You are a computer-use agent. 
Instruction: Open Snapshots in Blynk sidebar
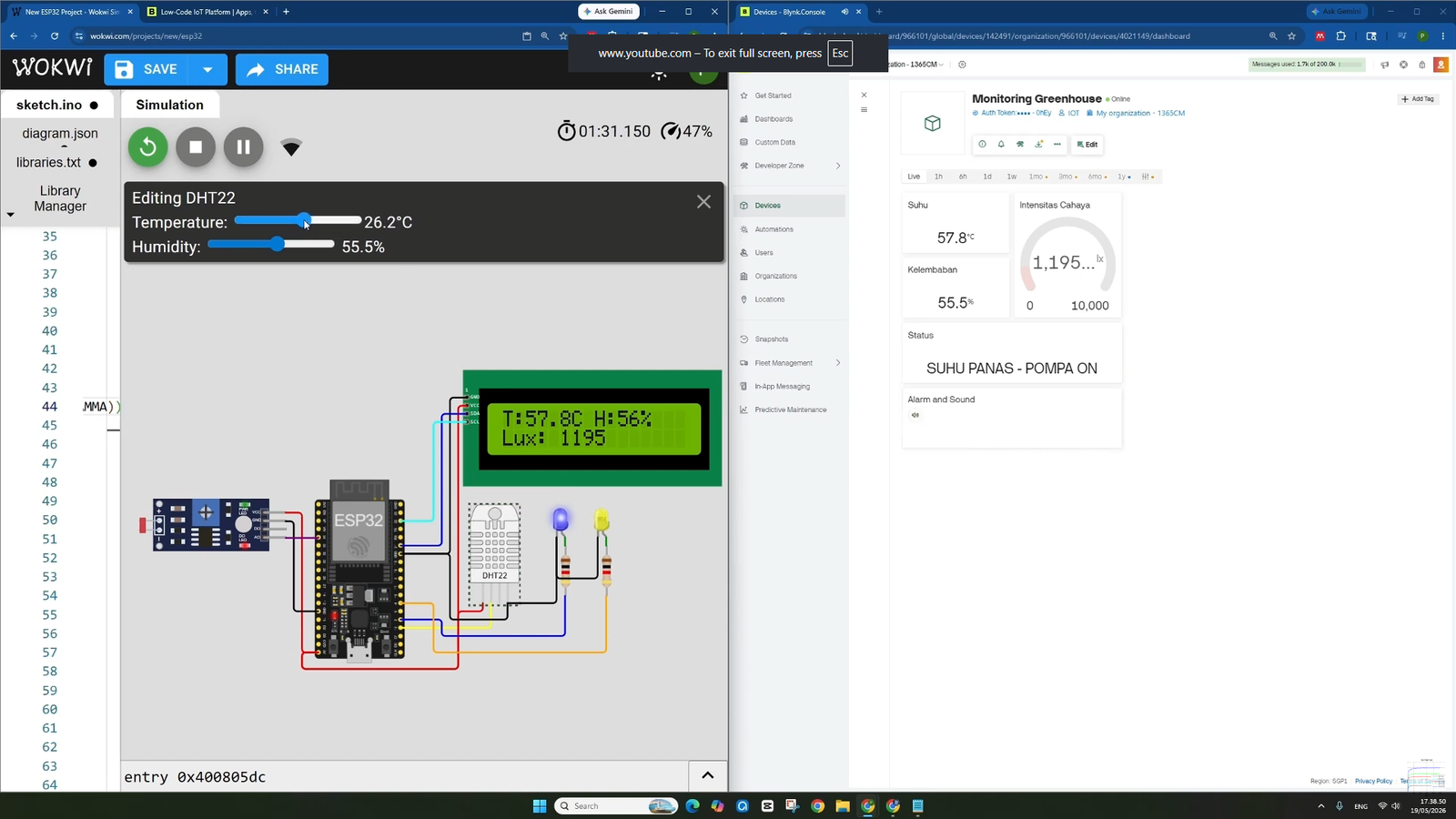point(771,339)
